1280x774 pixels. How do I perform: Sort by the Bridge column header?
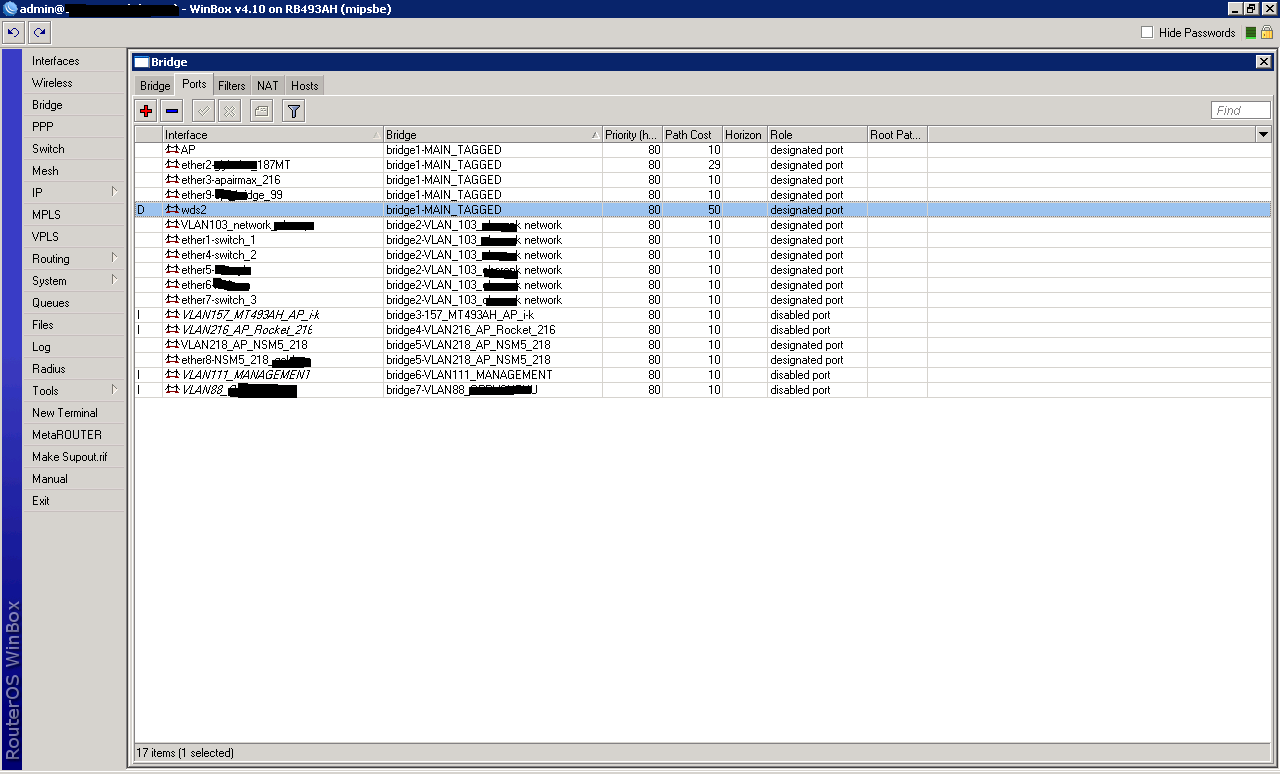(x=493, y=135)
